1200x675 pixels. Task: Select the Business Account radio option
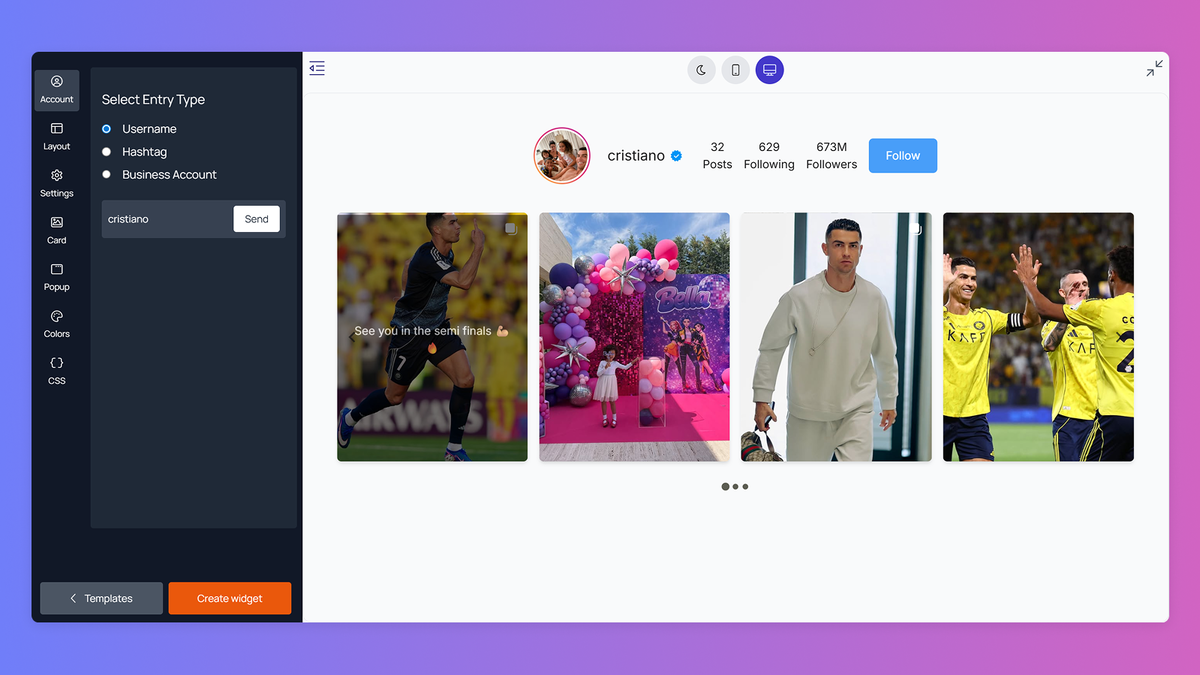point(107,175)
